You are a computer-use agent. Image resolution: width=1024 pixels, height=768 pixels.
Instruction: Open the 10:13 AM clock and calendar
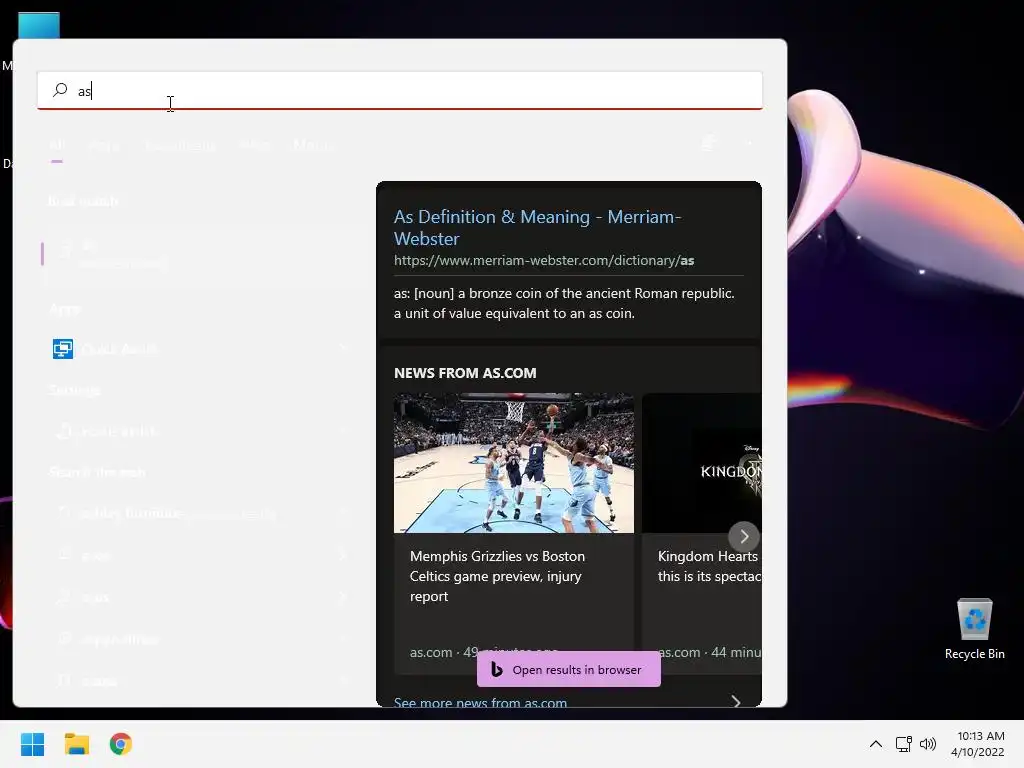(978, 744)
